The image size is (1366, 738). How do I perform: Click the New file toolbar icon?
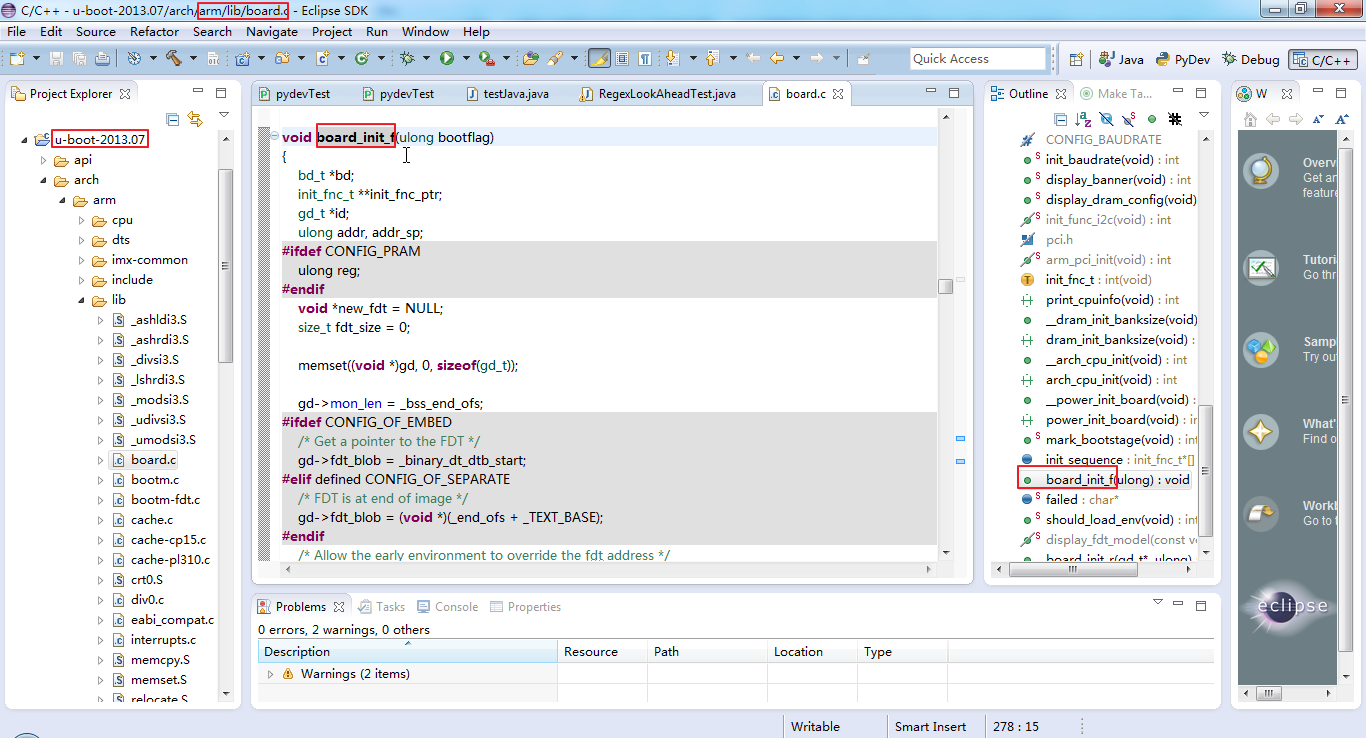17,59
